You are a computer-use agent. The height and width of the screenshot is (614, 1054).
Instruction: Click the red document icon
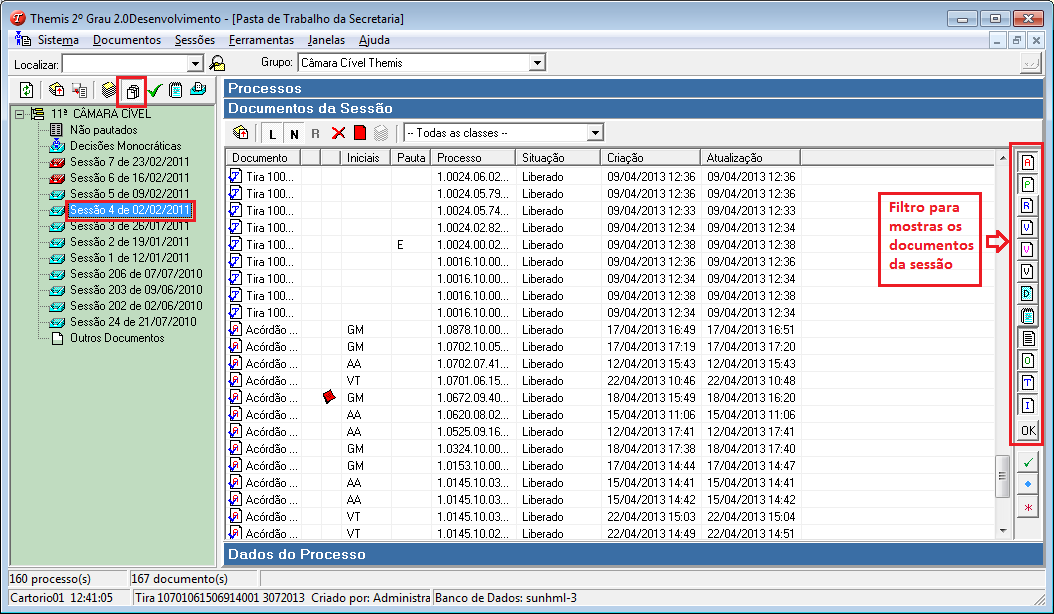pyautogui.click(x=360, y=133)
